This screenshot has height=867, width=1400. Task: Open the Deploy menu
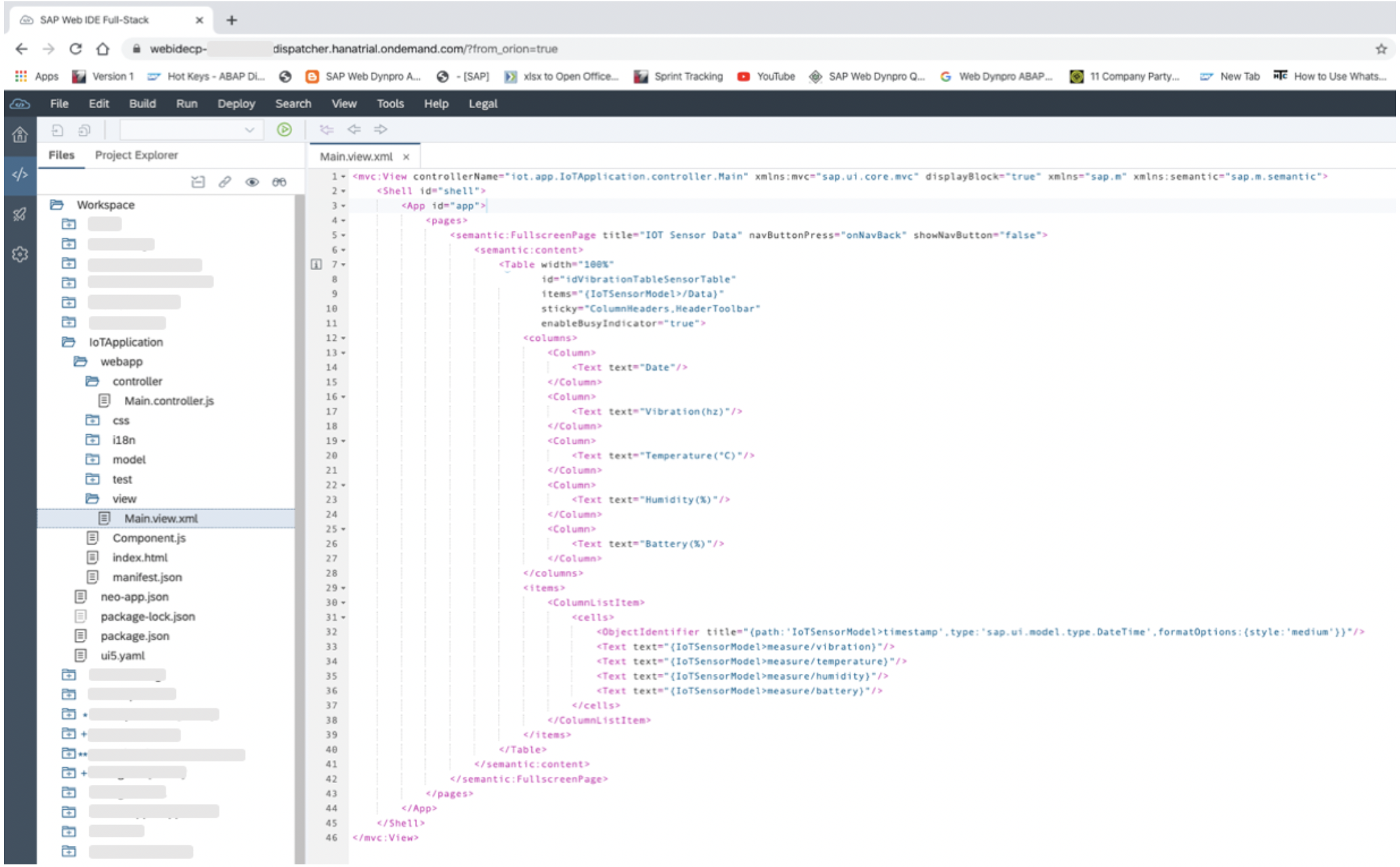point(236,104)
